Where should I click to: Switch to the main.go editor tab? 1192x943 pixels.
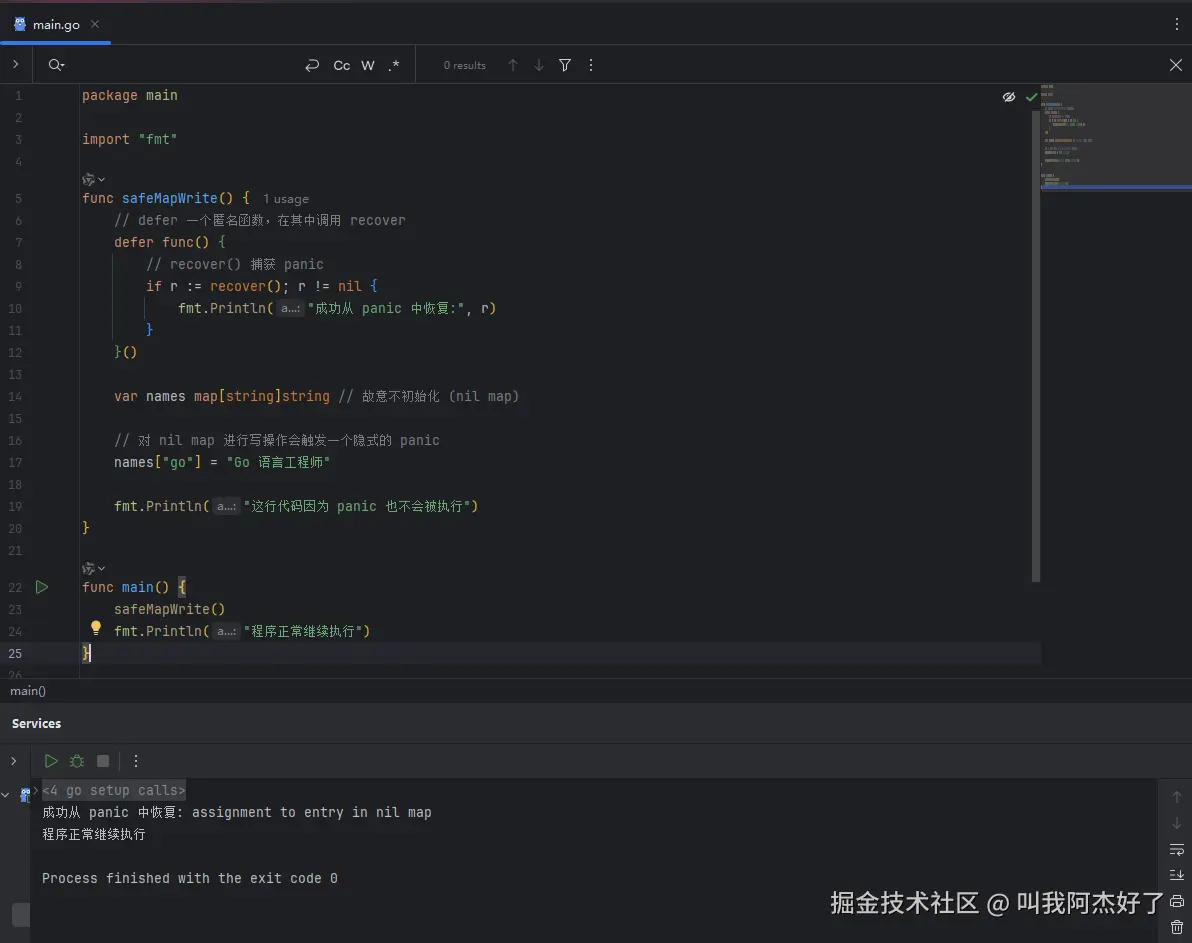55,24
